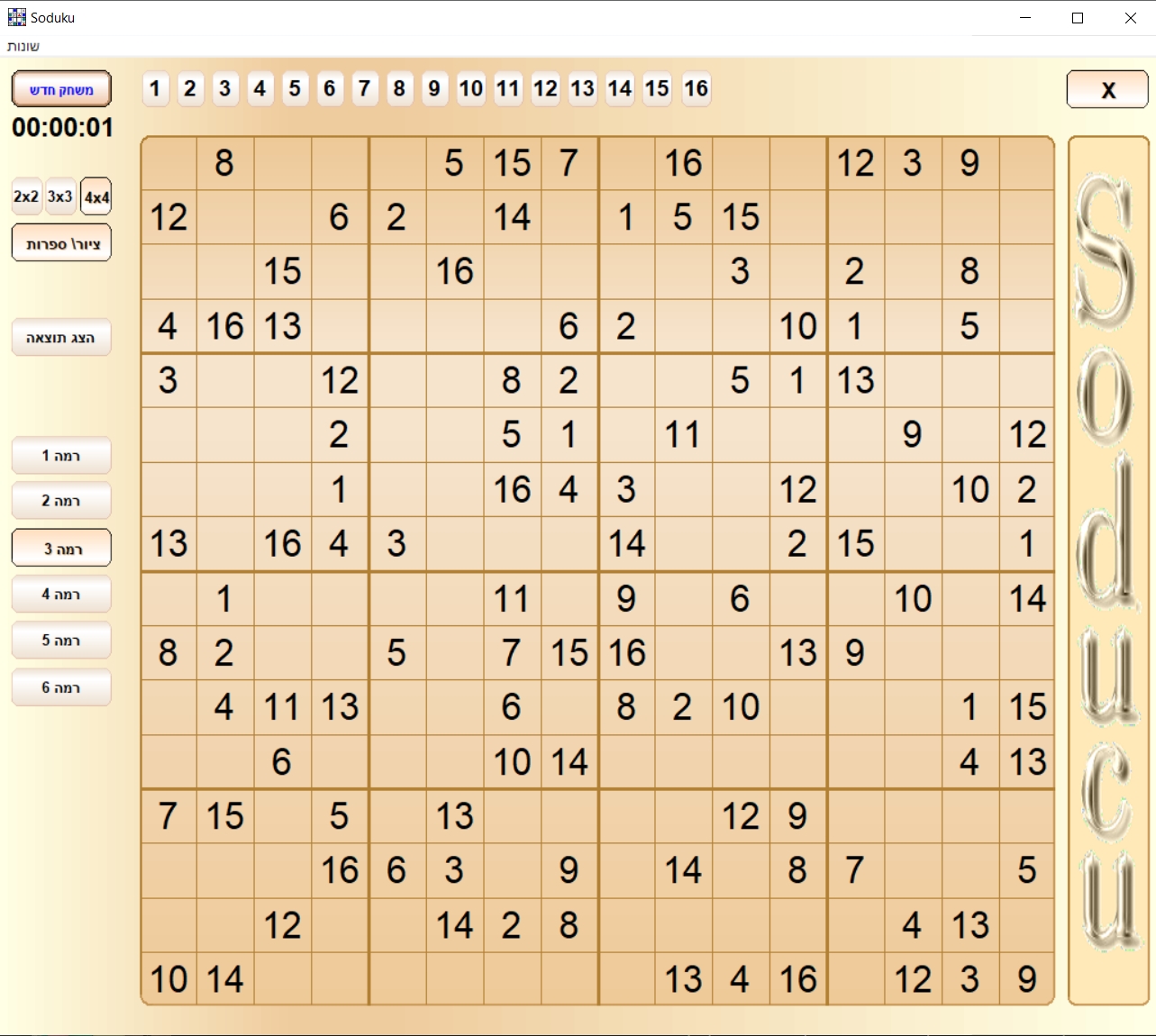Pick number 5 from the number selector row
This screenshot has width=1156, height=1036.
click(295, 88)
